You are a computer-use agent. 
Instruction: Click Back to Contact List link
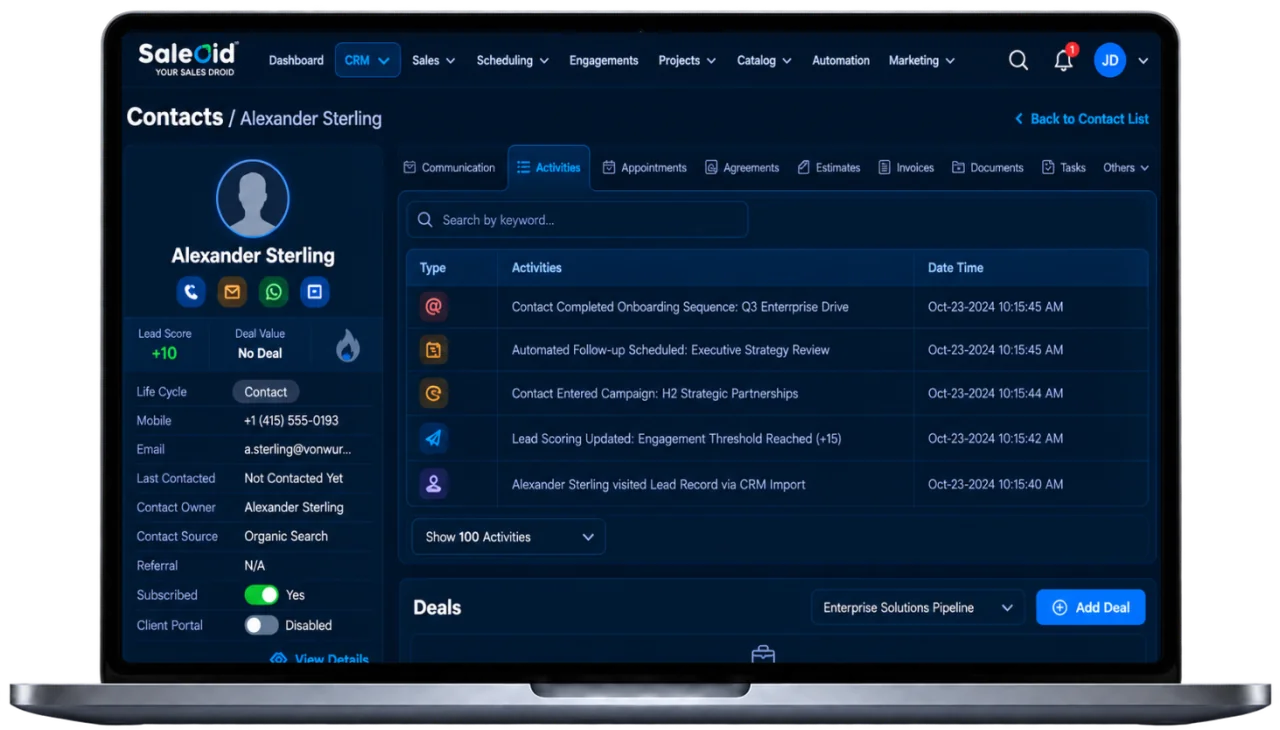point(1081,119)
